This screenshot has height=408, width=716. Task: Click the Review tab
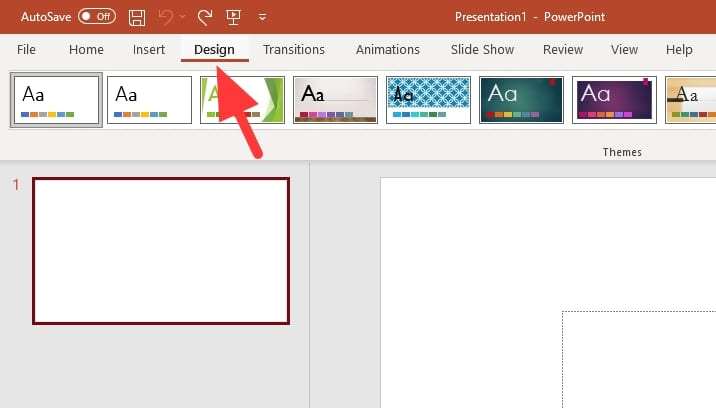pyautogui.click(x=563, y=50)
